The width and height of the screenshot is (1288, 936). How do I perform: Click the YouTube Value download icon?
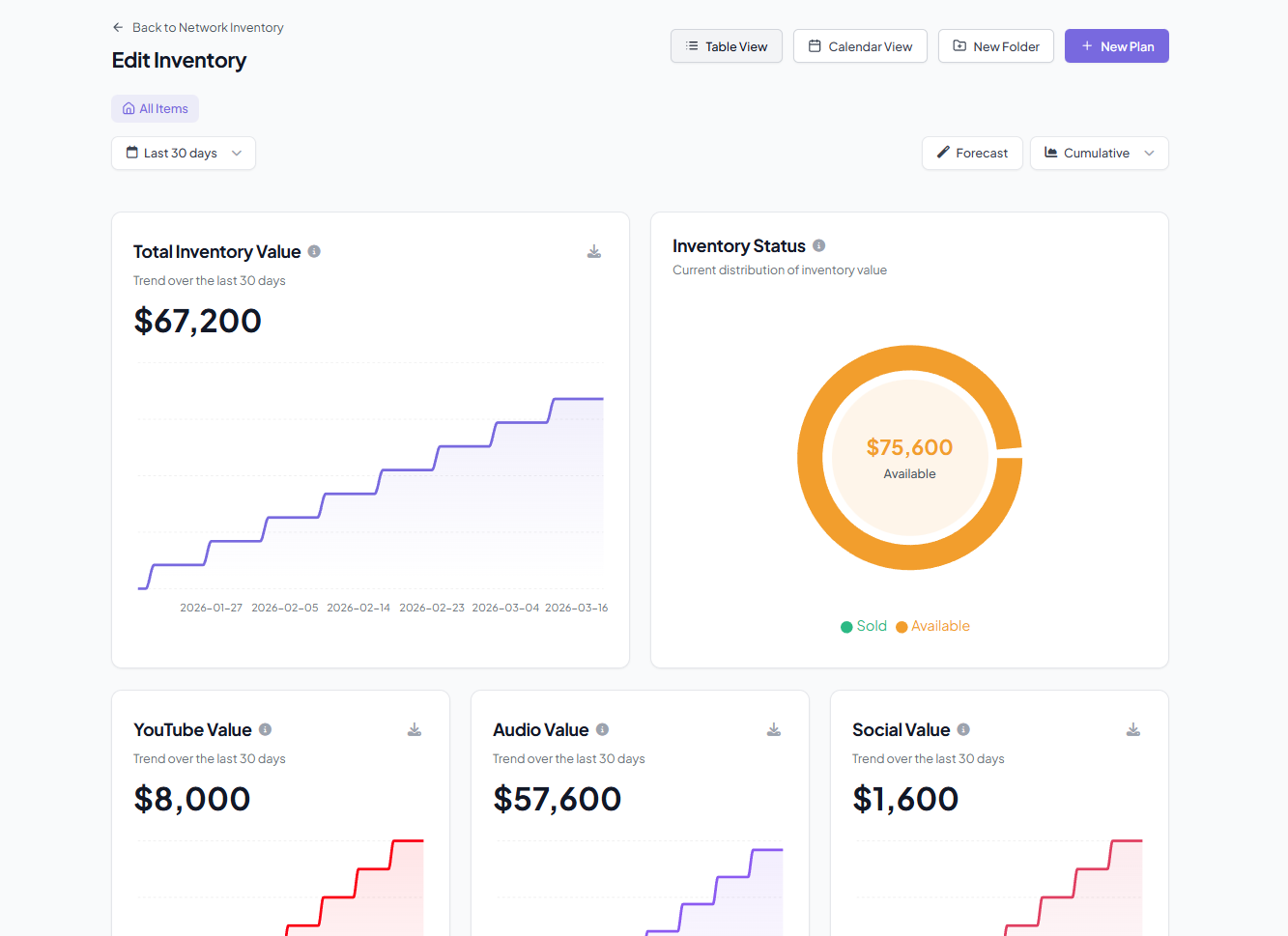click(415, 730)
